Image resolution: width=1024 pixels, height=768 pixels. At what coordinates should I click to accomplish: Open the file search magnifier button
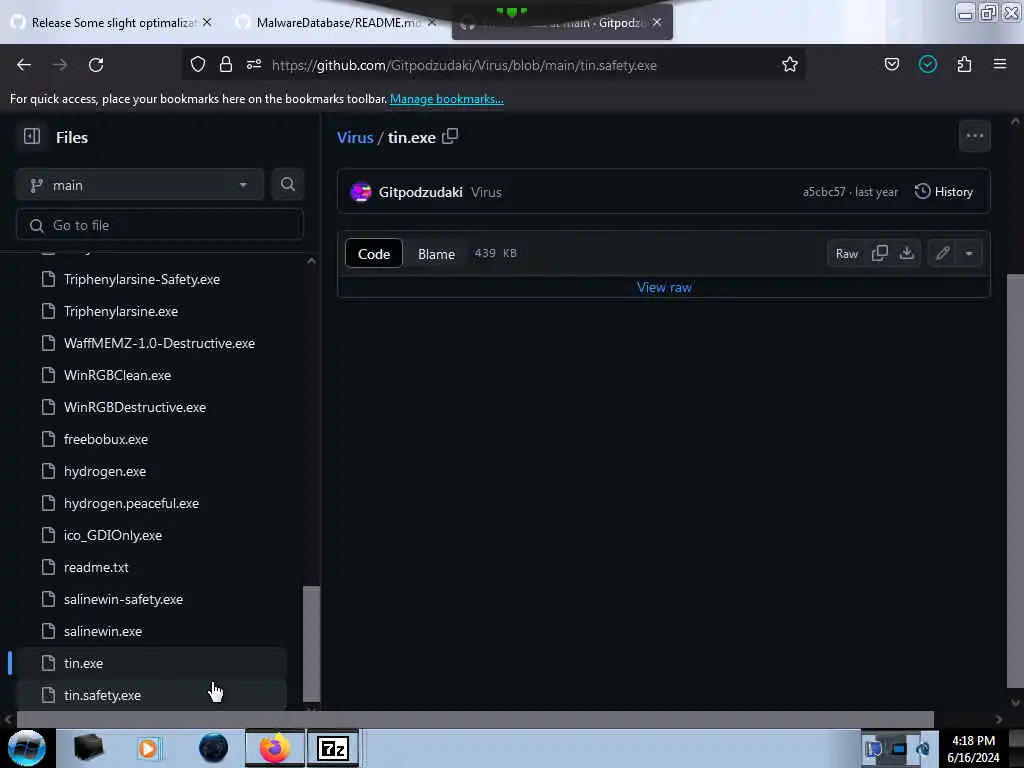288,185
